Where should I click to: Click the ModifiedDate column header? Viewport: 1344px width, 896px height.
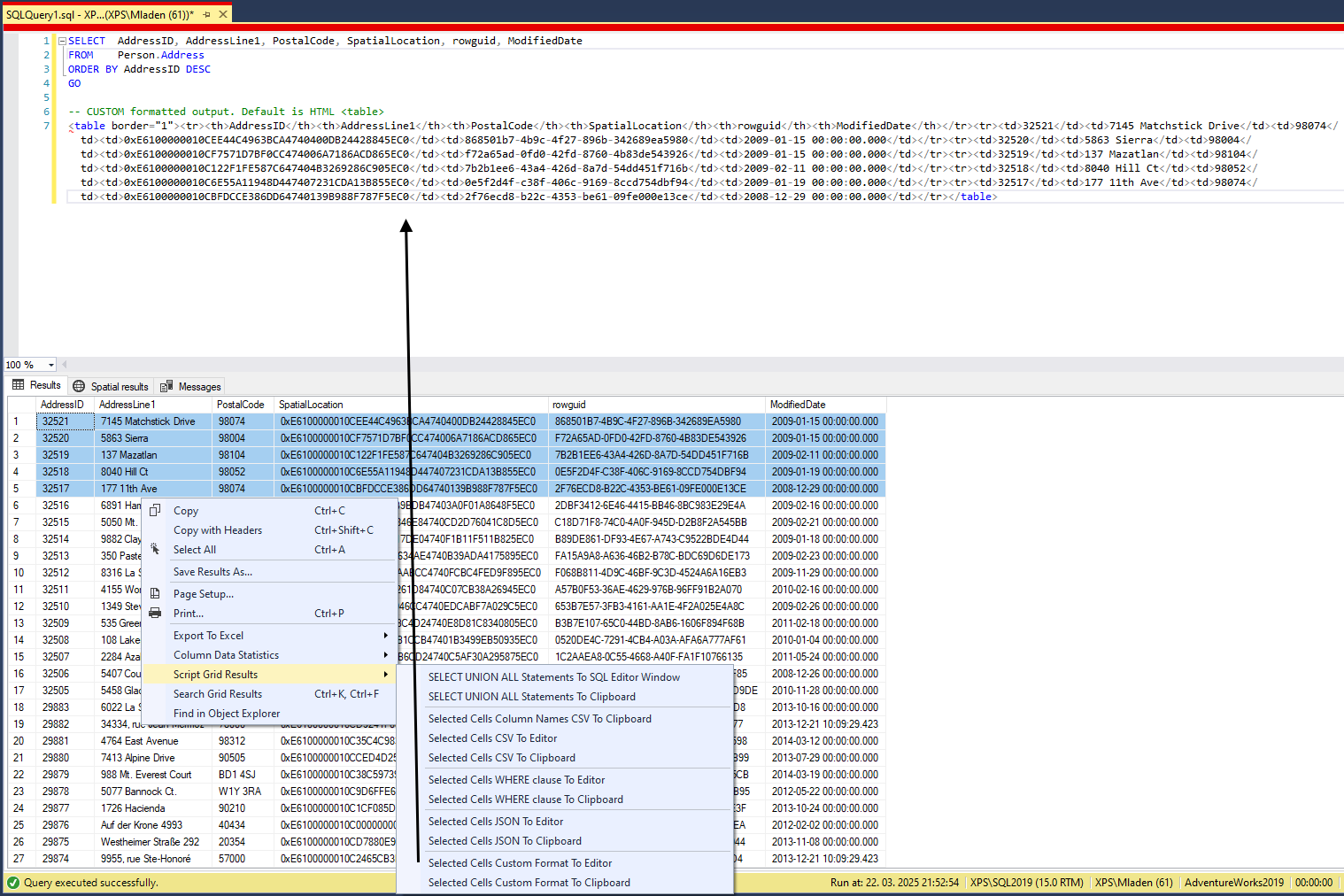(x=825, y=405)
